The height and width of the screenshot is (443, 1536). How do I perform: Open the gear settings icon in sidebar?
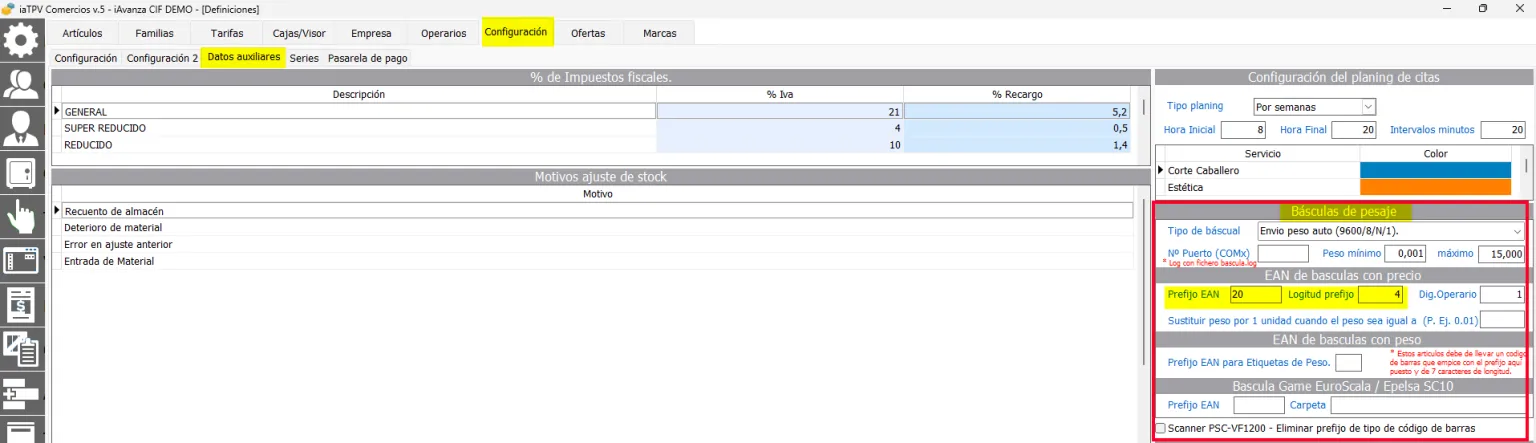click(x=22, y=41)
